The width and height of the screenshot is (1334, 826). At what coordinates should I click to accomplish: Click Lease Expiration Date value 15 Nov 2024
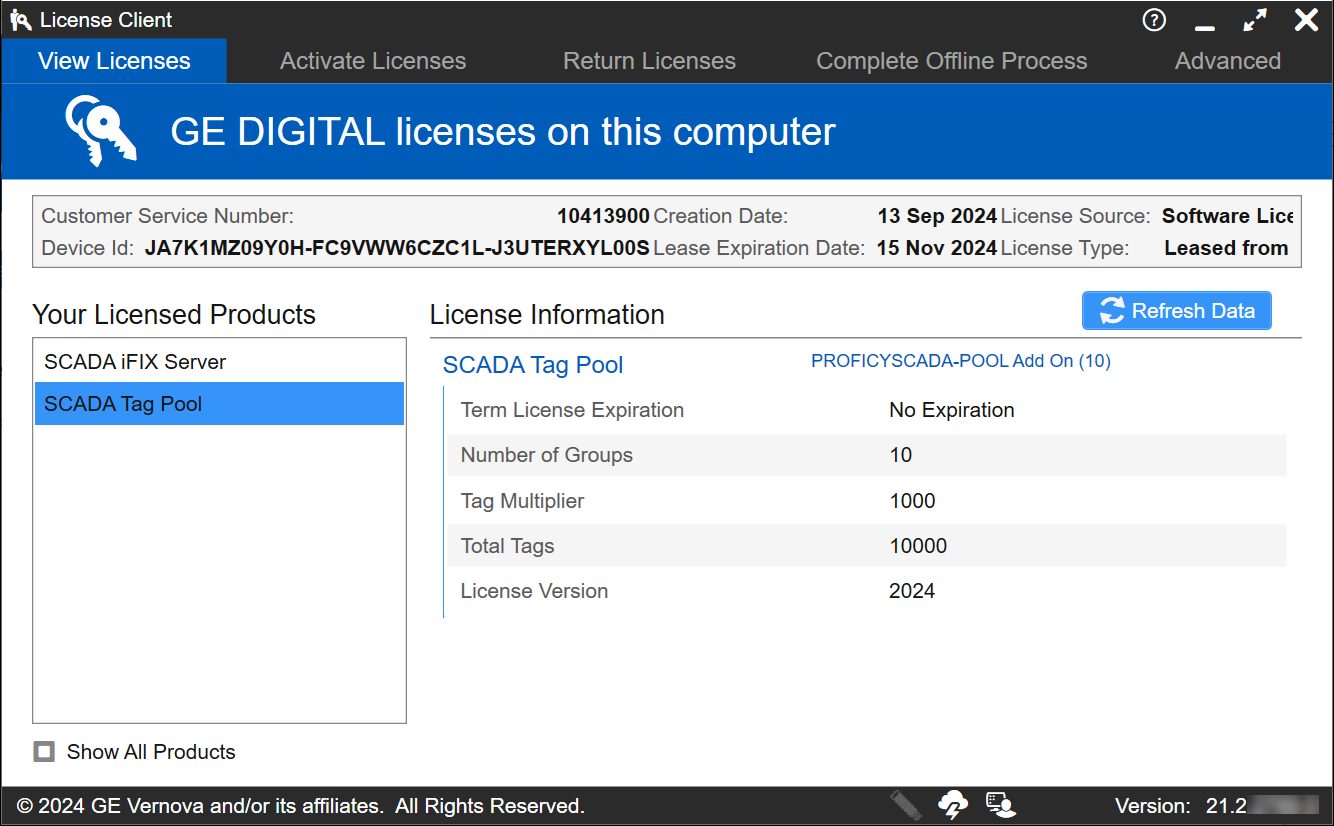937,248
